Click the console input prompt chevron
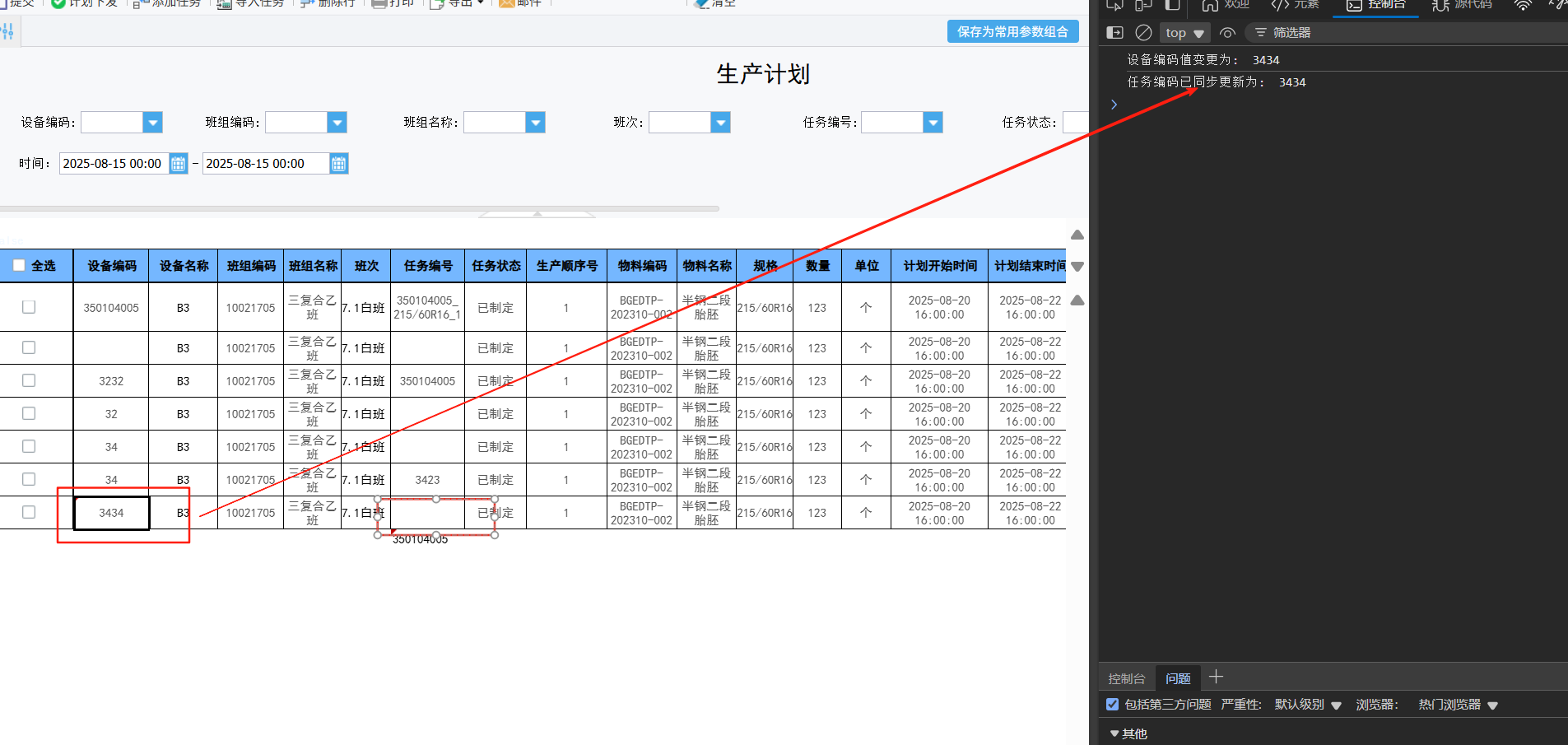This screenshot has height=745, width=1568. (x=1114, y=105)
